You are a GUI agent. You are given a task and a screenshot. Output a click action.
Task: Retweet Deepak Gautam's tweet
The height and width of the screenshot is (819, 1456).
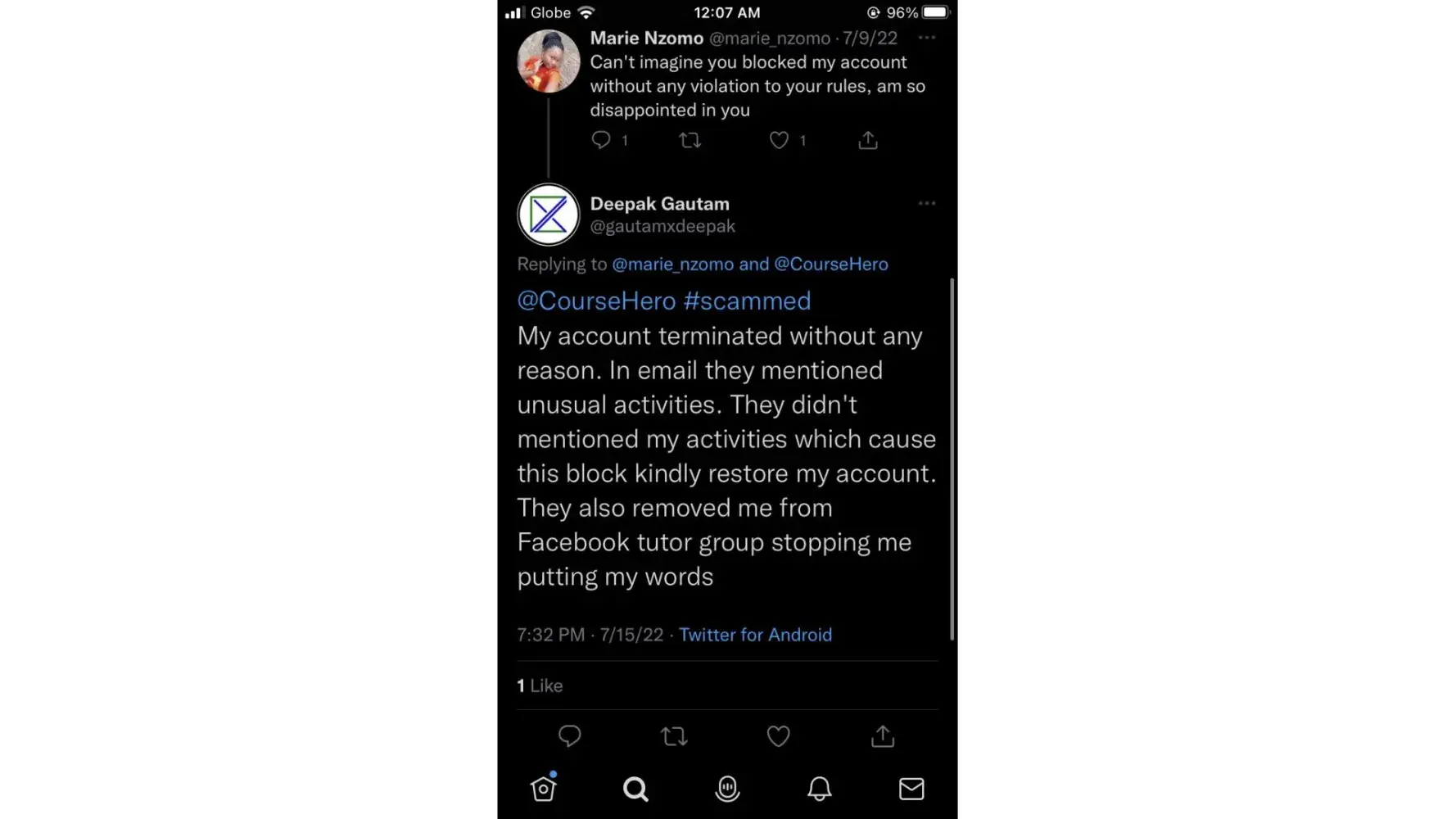coord(674,736)
